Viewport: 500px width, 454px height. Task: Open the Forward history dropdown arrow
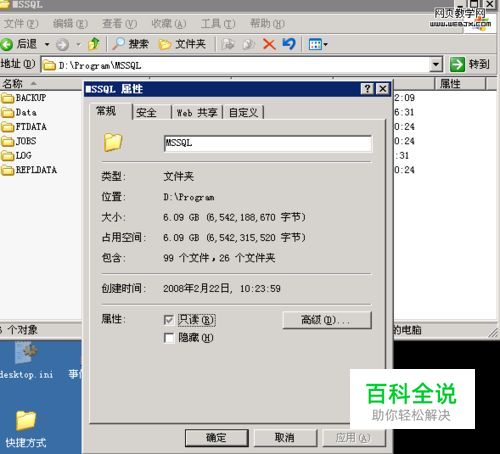pyautogui.click(x=78, y=44)
